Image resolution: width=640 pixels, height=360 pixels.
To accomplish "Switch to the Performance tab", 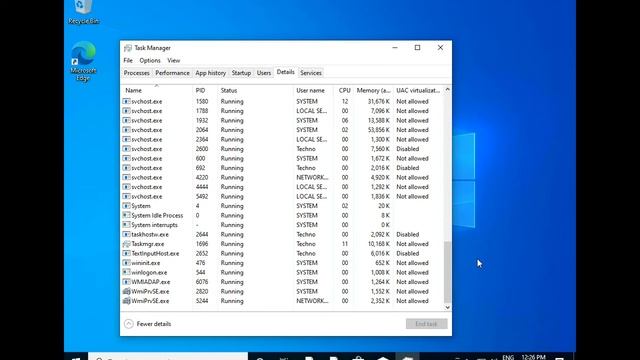I will [x=172, y=73].
